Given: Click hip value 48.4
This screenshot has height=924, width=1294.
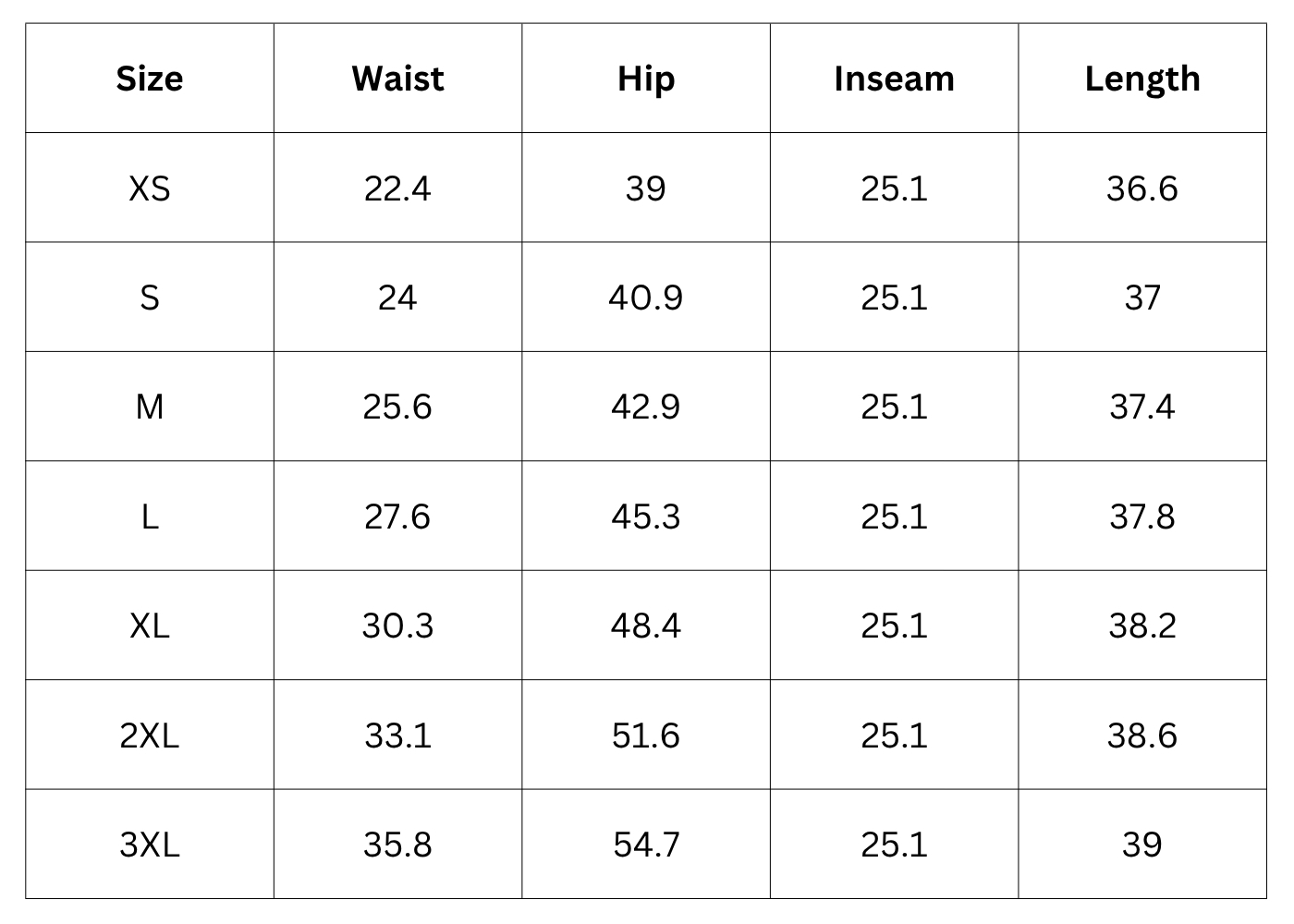Looking at the screenshot, I should [x=646, y=626].
